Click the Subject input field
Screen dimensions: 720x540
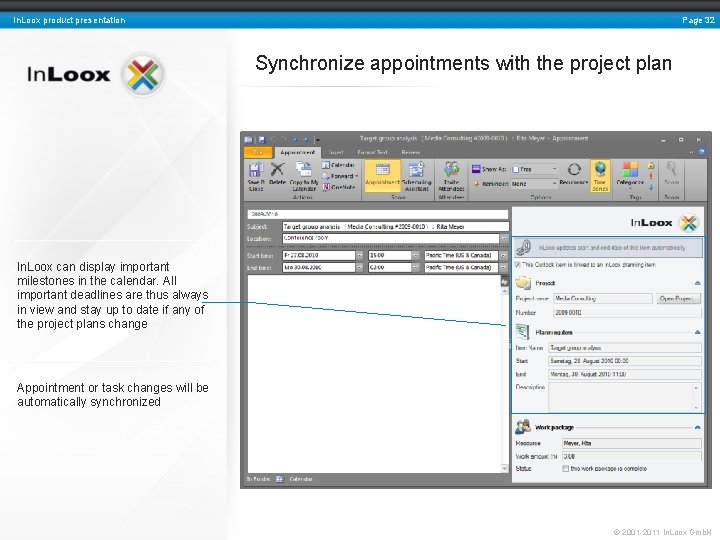point(395,226)
